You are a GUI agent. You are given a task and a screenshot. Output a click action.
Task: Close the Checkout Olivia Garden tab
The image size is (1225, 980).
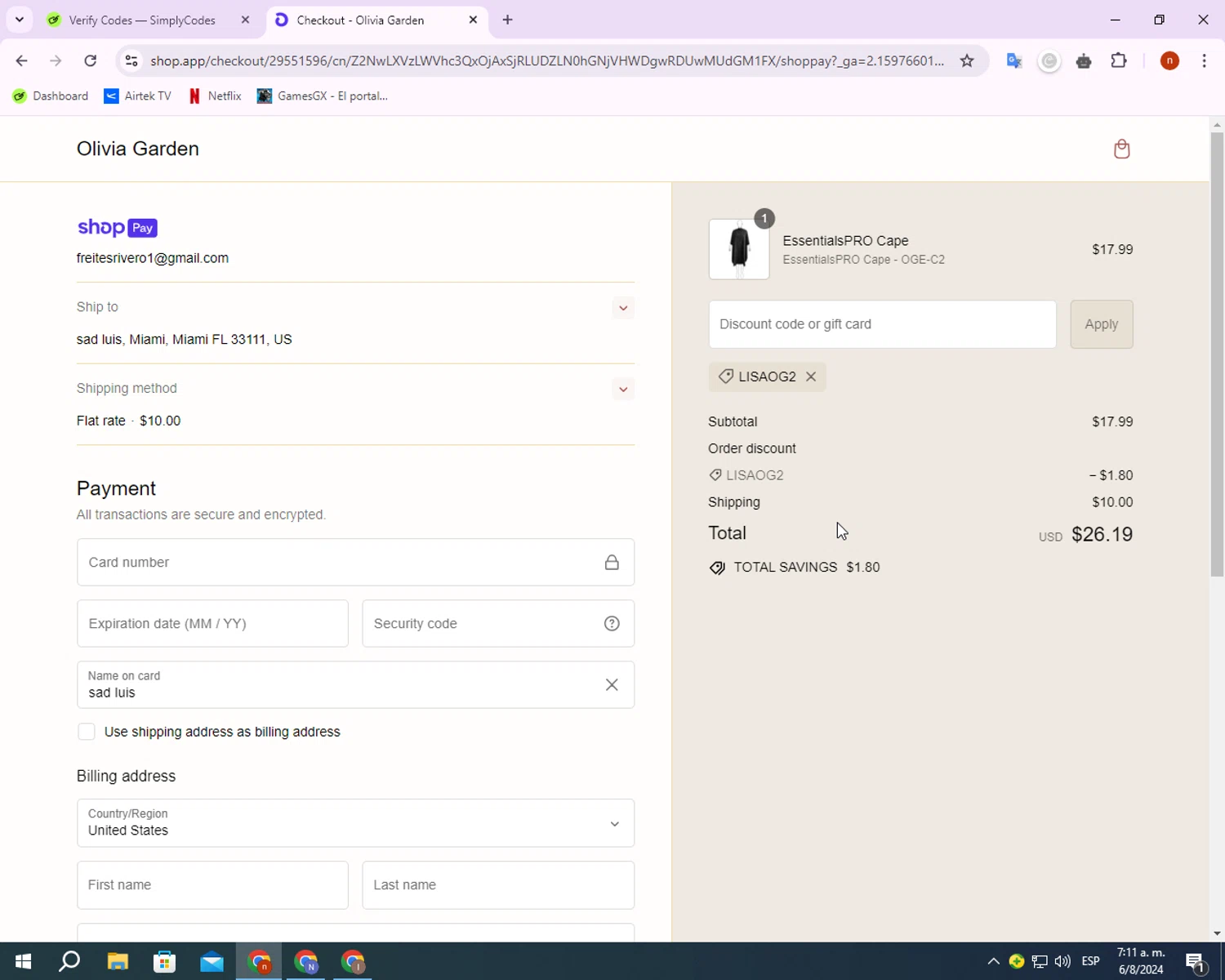tap(473, 20)
